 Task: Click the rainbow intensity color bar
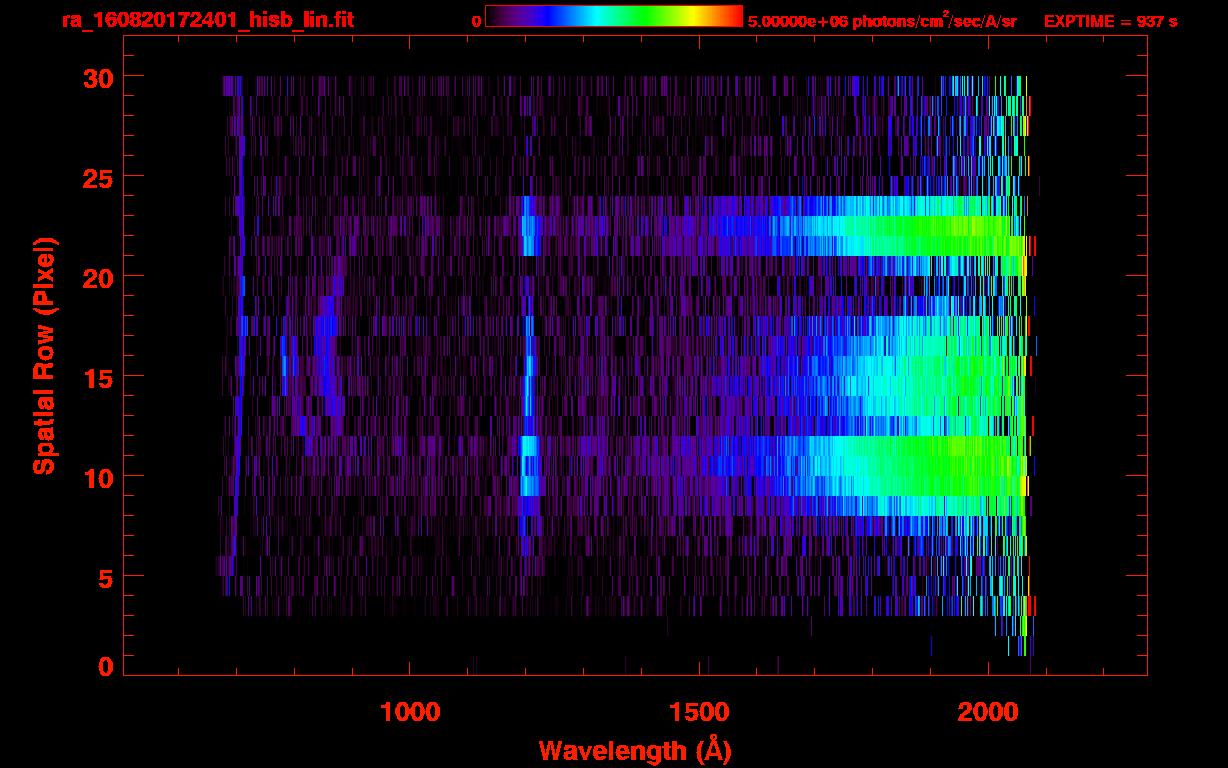[x=614, y=17]
